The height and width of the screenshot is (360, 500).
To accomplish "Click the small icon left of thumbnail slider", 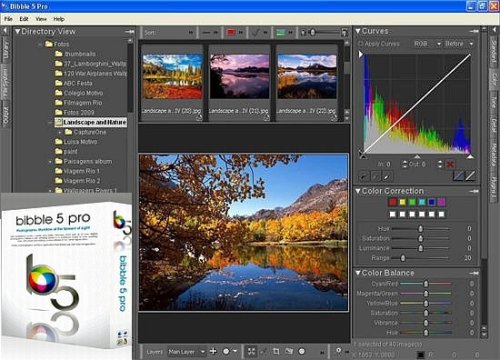I will point(303,32).
